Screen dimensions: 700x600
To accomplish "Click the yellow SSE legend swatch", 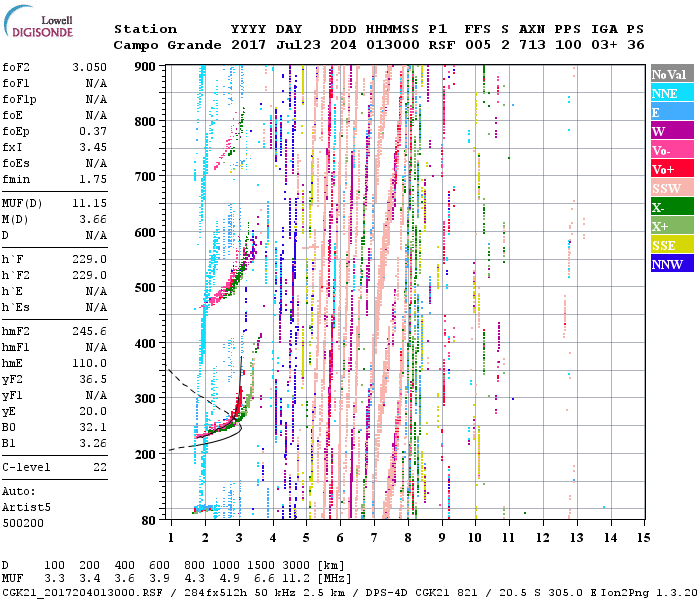I will (x=671, y=245).
